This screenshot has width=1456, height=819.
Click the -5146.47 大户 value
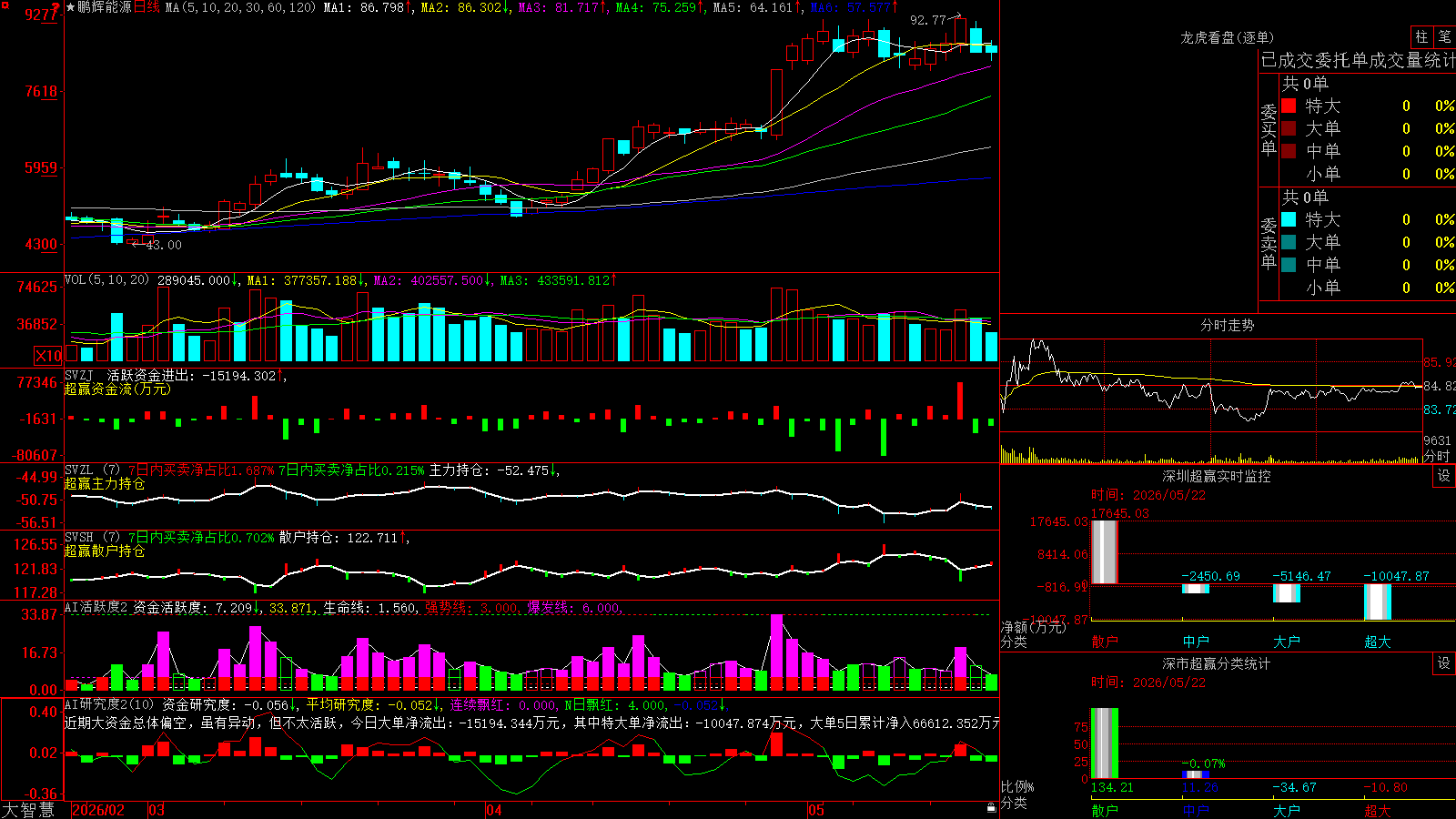pos(1302,576)
